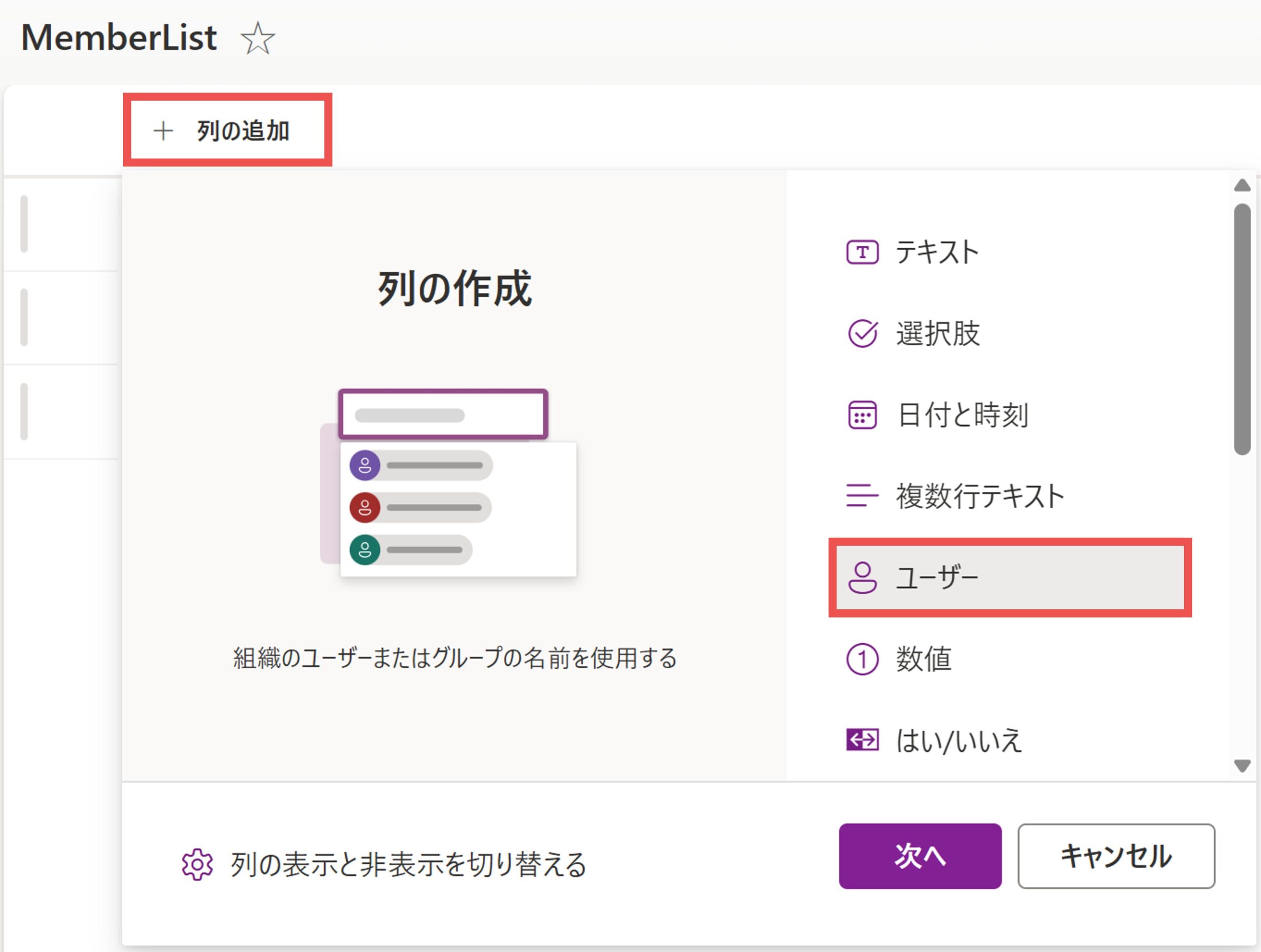Click the column type list scrollbar thumb
The height and width of the screenshot is (952, 1261).
1242,329
